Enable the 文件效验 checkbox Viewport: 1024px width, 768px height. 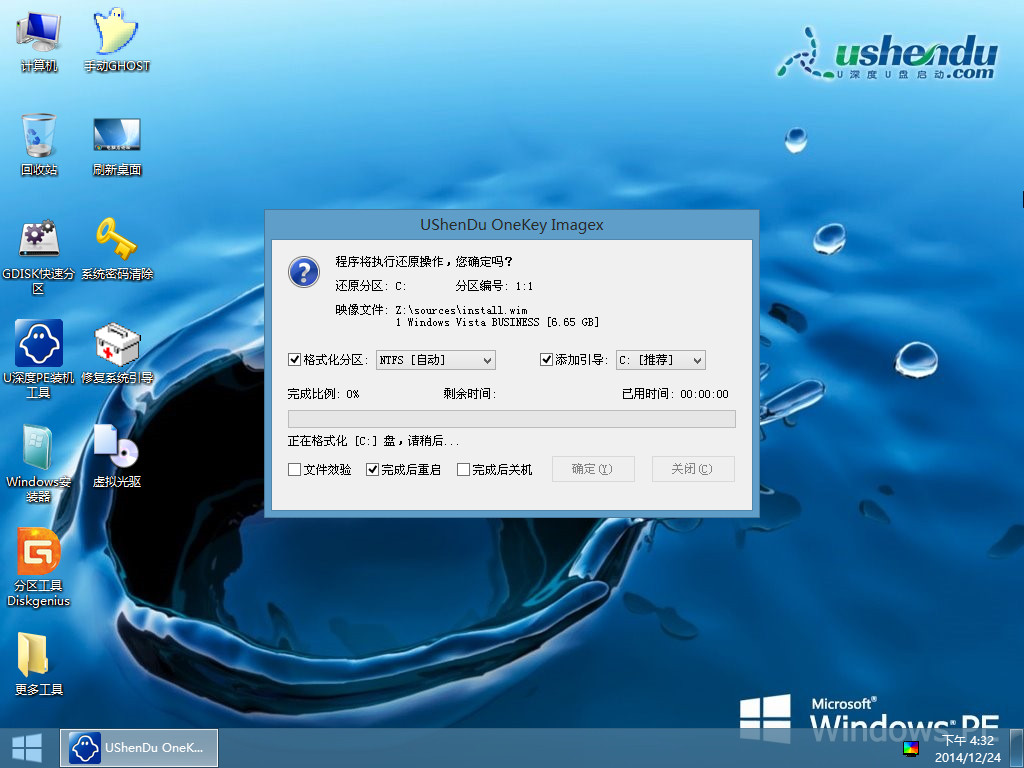[x=294, y=468]
